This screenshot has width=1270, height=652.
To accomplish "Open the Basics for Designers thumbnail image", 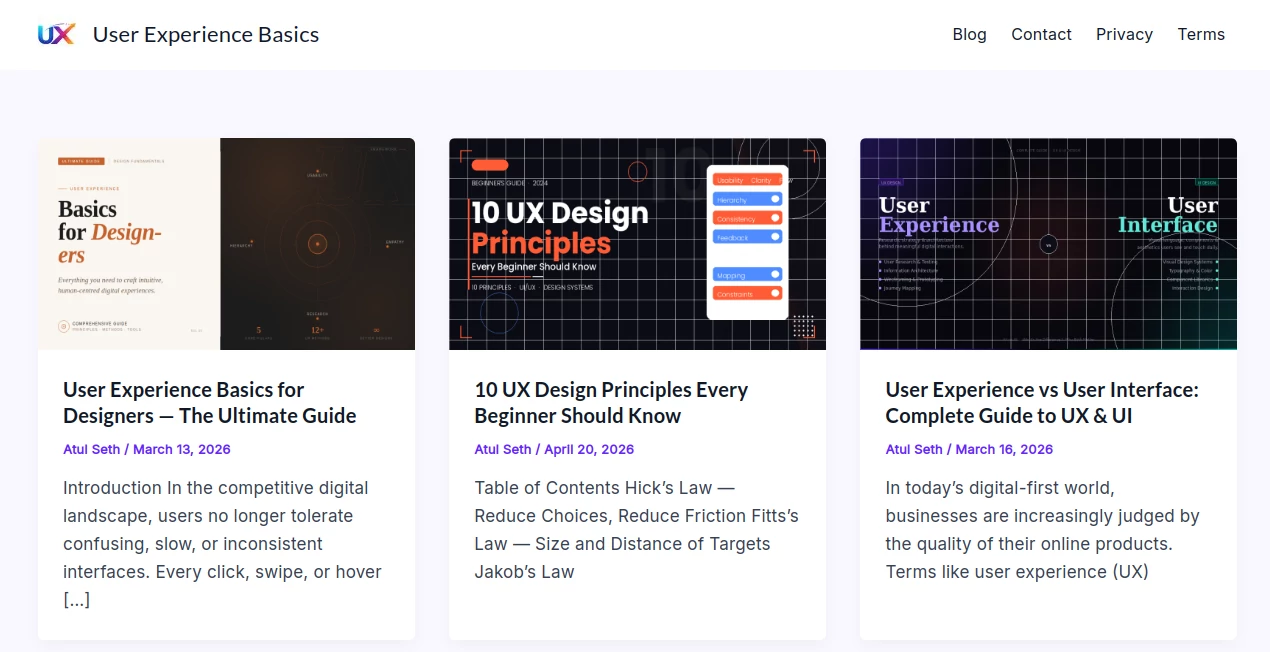I will [226, 244].
